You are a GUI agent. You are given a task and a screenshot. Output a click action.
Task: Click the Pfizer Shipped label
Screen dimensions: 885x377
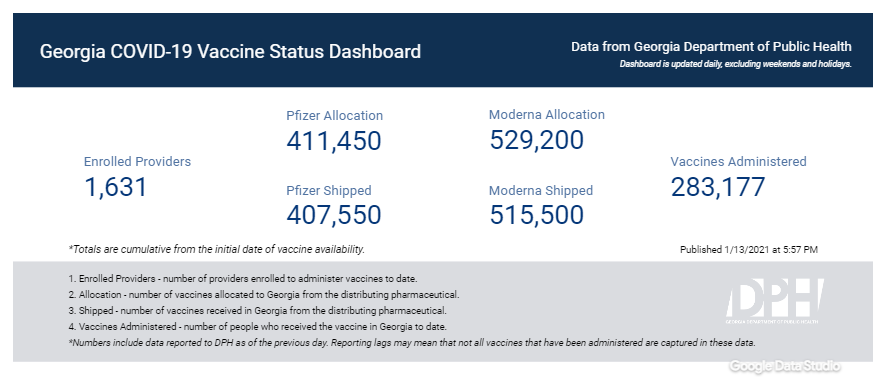pos(329,191)
